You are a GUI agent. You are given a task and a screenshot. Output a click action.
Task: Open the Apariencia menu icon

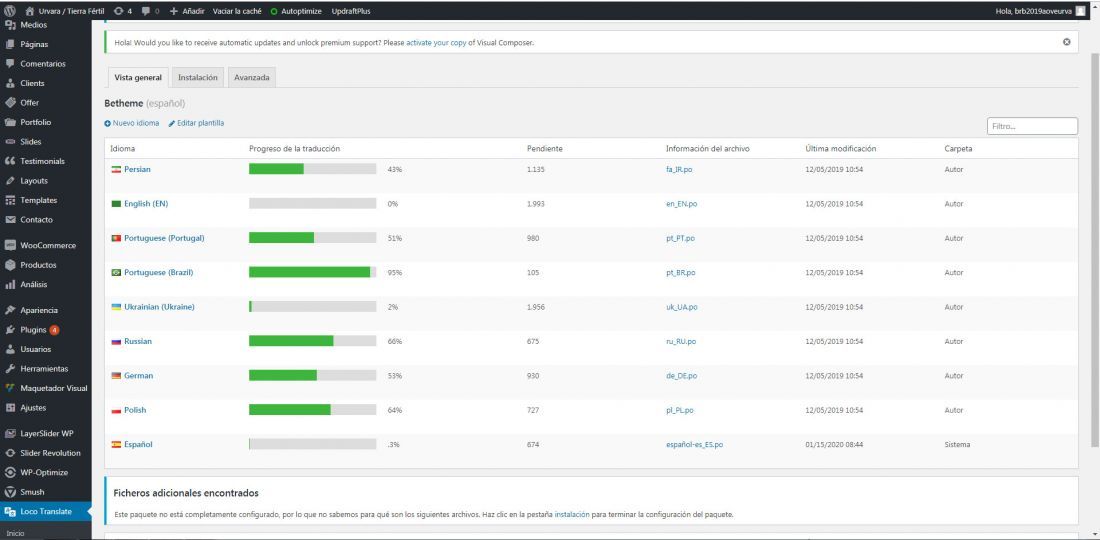10,310
